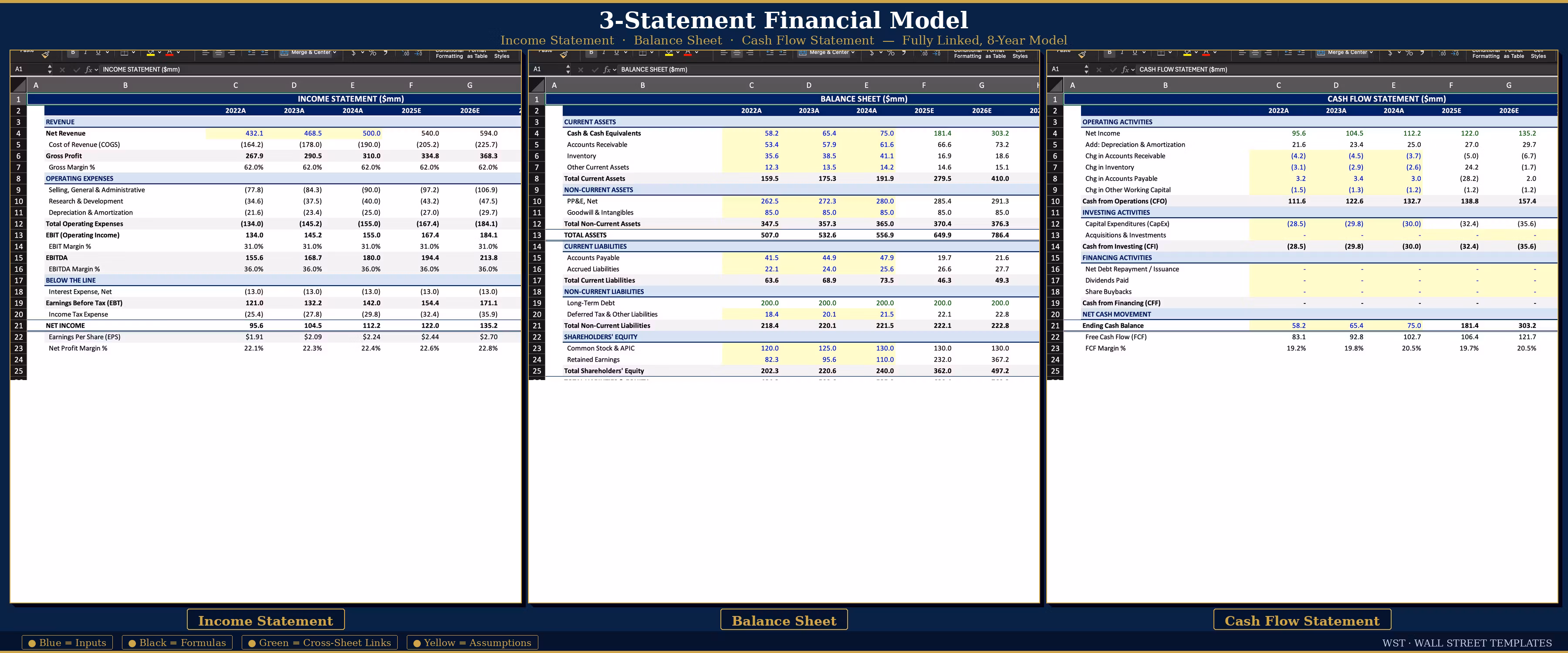Click Format Painter in Balance Sheet window
The width and height of the screenshot is (1568, 653).
(564, 55)
